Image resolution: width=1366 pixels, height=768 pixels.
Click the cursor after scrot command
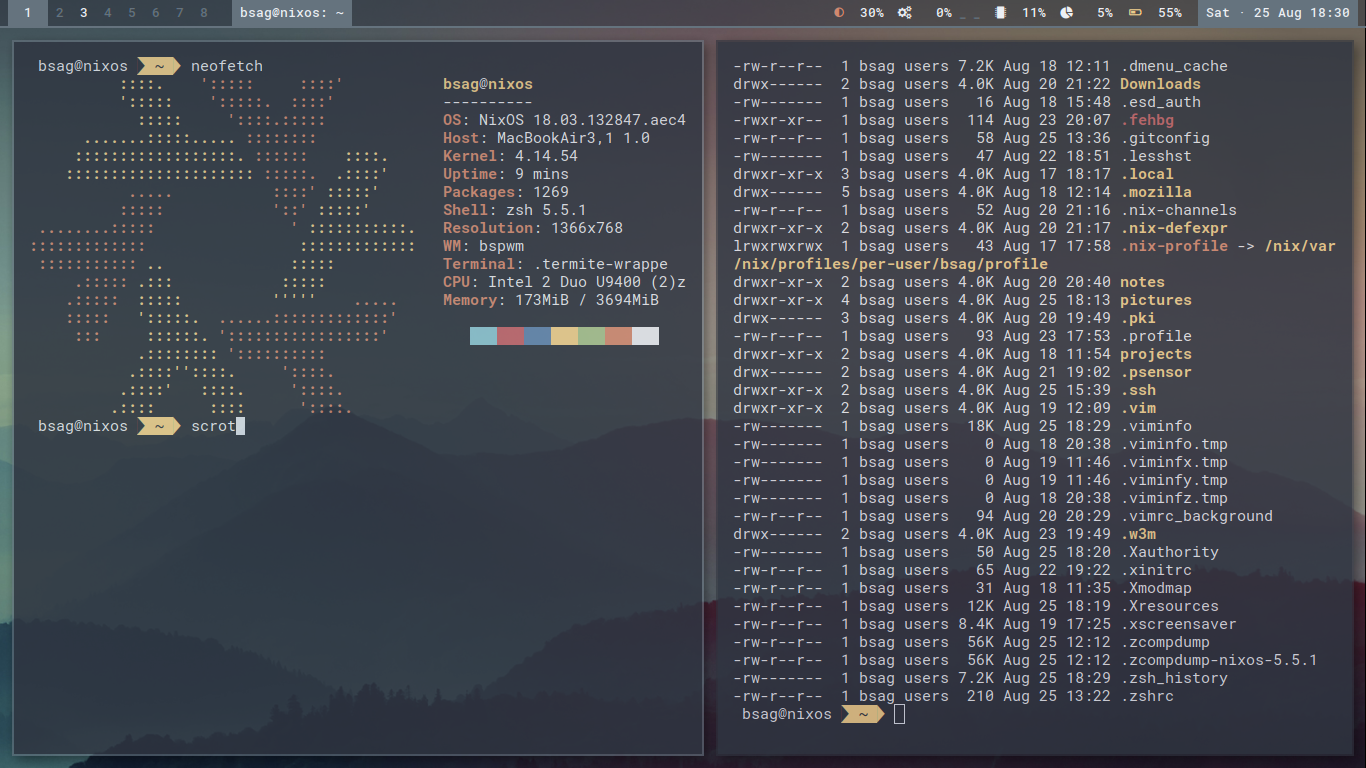tap(241, 426)
